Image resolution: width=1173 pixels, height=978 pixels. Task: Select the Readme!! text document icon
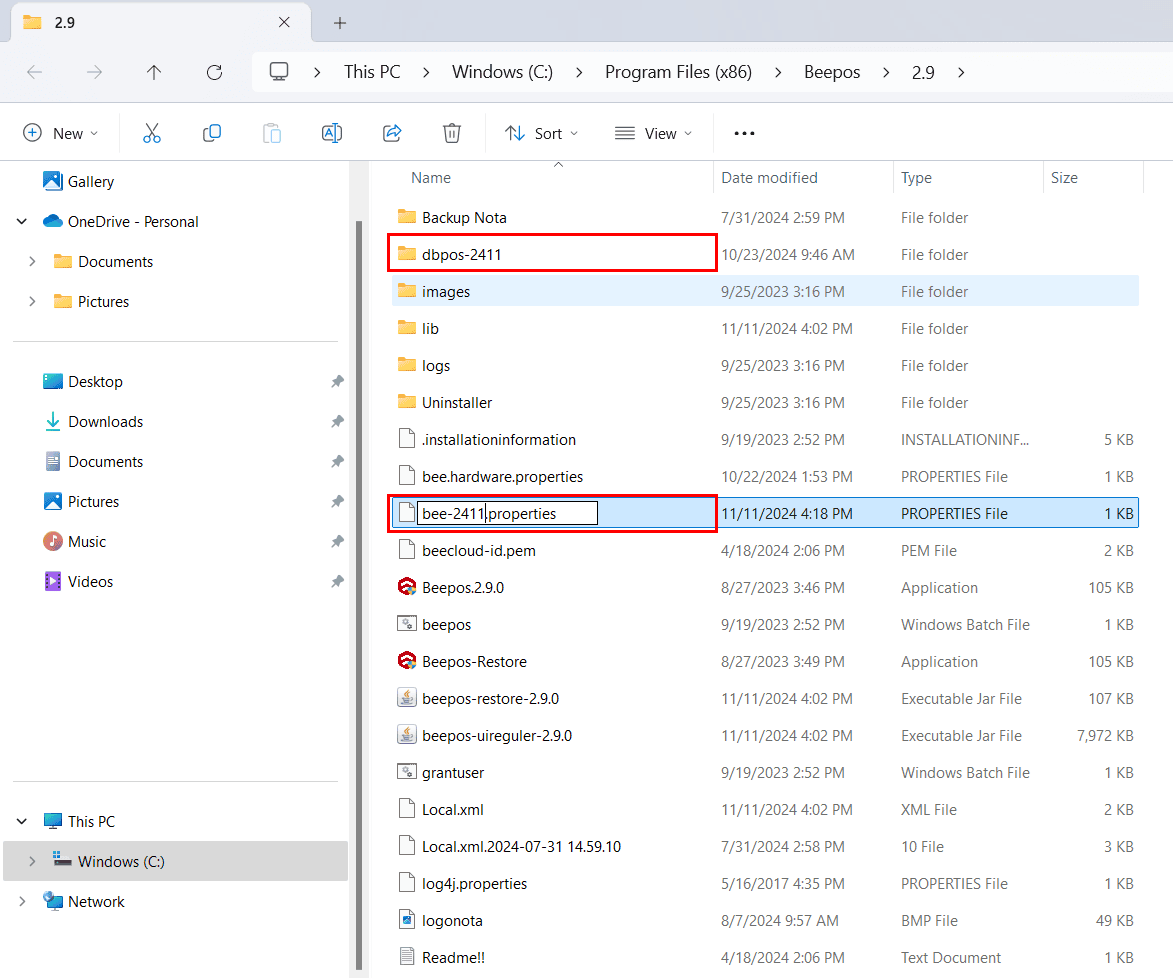(407, 957)
